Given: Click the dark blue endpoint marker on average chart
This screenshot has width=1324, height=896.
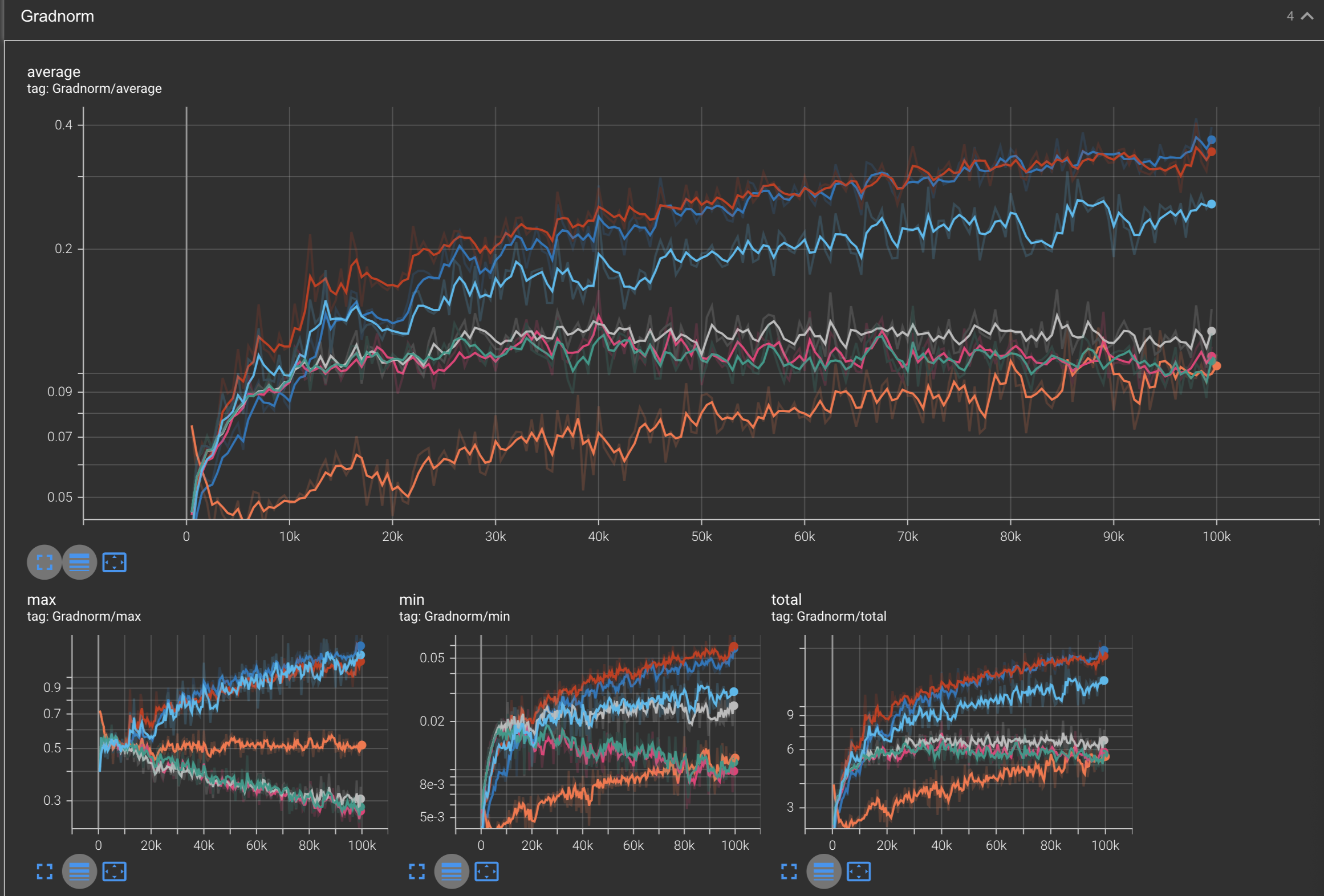Looking at the screenshot, I should coord(1211,140).
